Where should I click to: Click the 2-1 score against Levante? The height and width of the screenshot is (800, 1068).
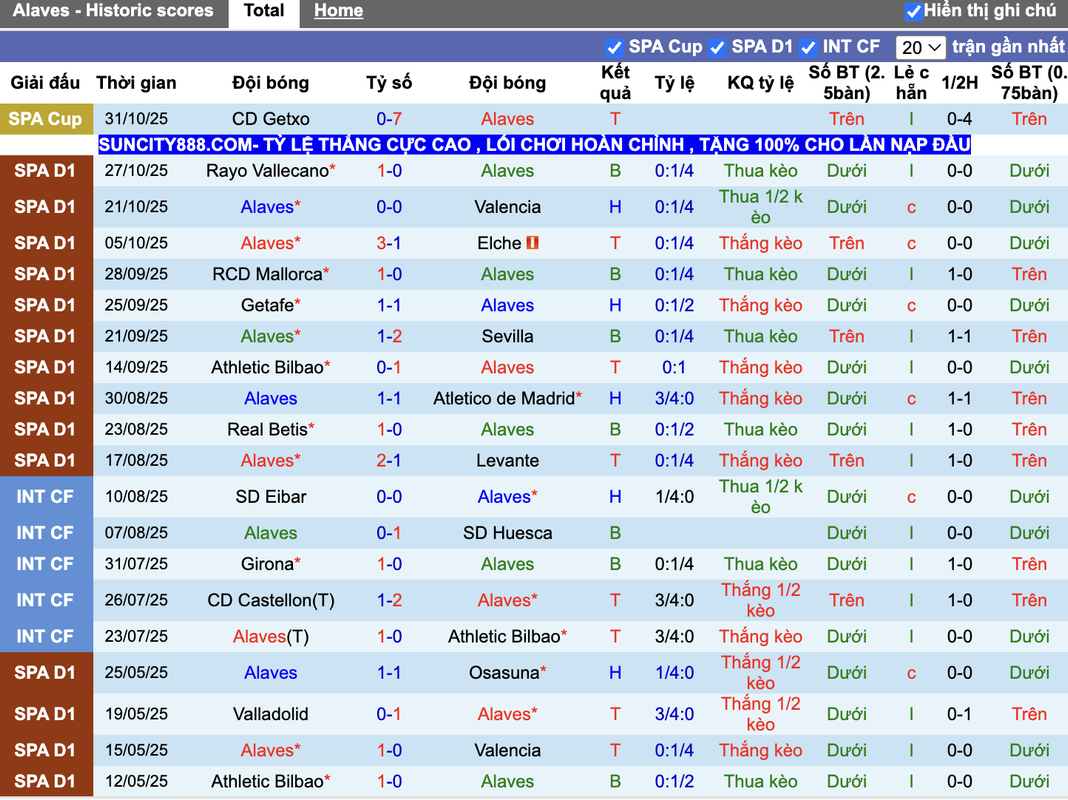coord(389,460)
